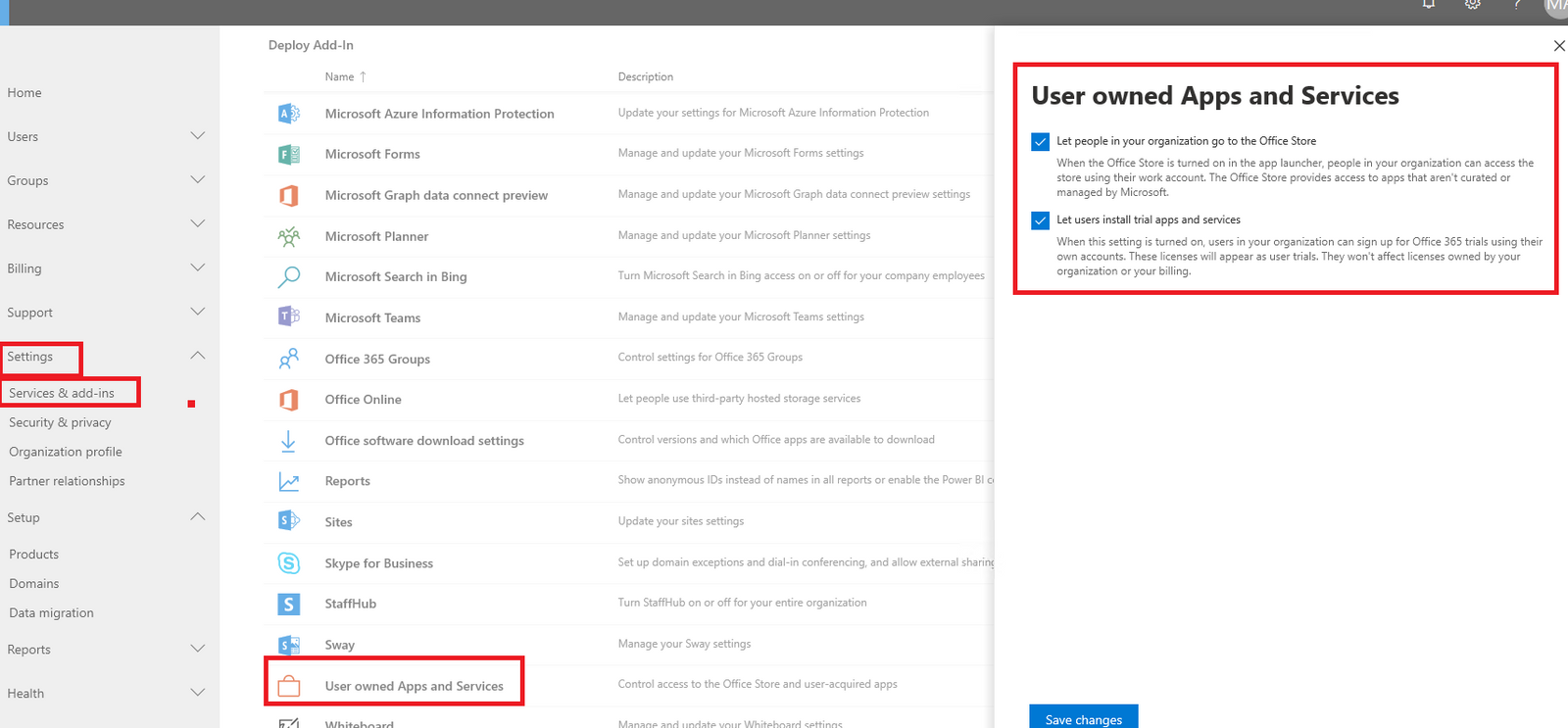Open Domains under Setup
The width and height of the screenshot is (1568, 728).
[x=34, y=584]
